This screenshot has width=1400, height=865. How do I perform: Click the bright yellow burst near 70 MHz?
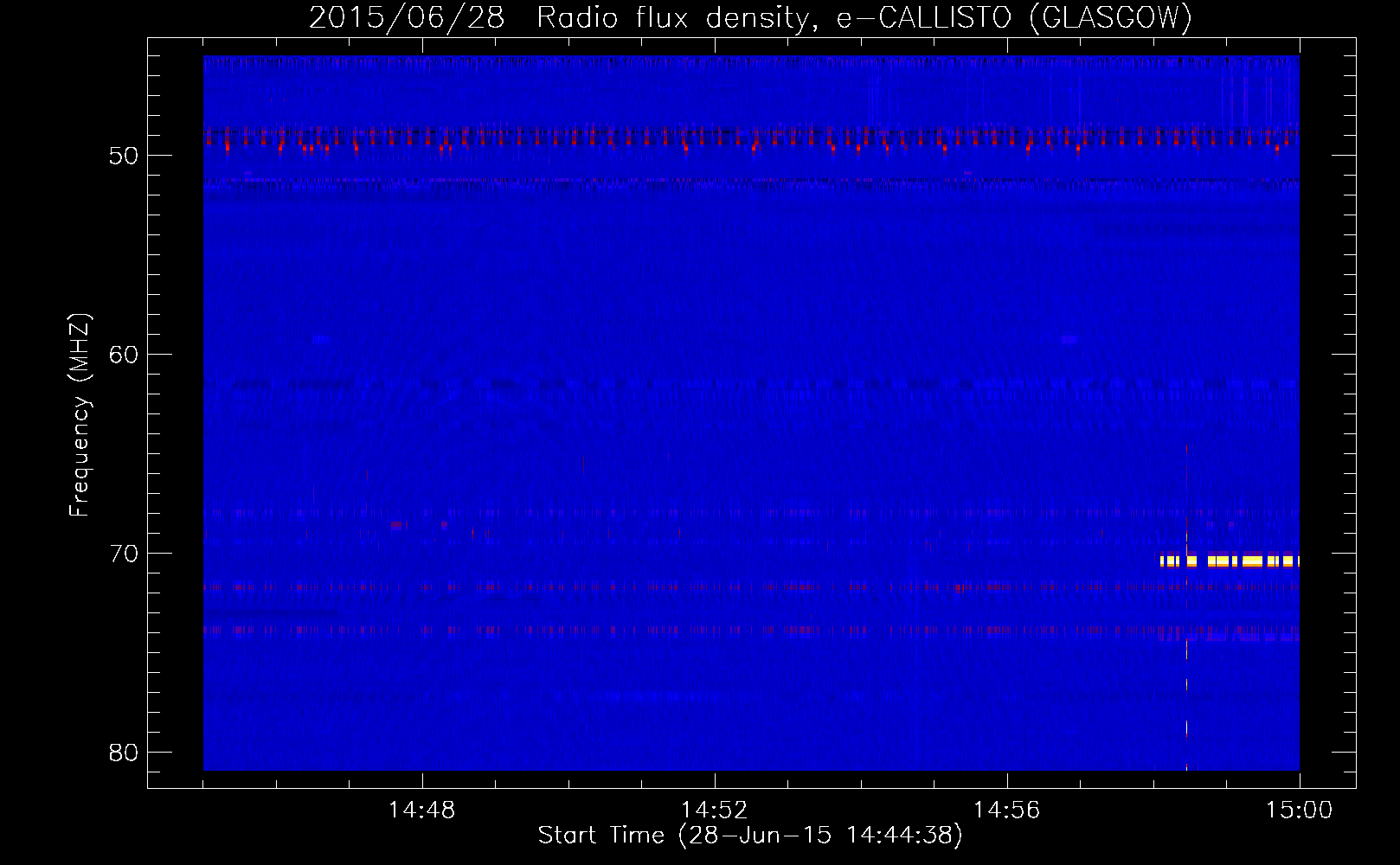tap(1230, 561)
